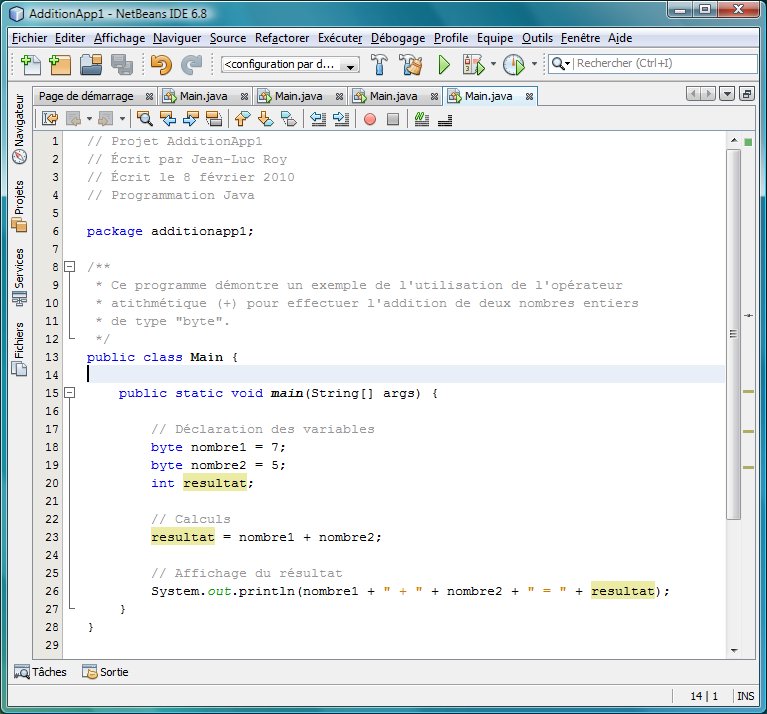Collapse the main method fold at line 15
The height and width of the screenshot is (714, 767).
[x=70, y=393]
